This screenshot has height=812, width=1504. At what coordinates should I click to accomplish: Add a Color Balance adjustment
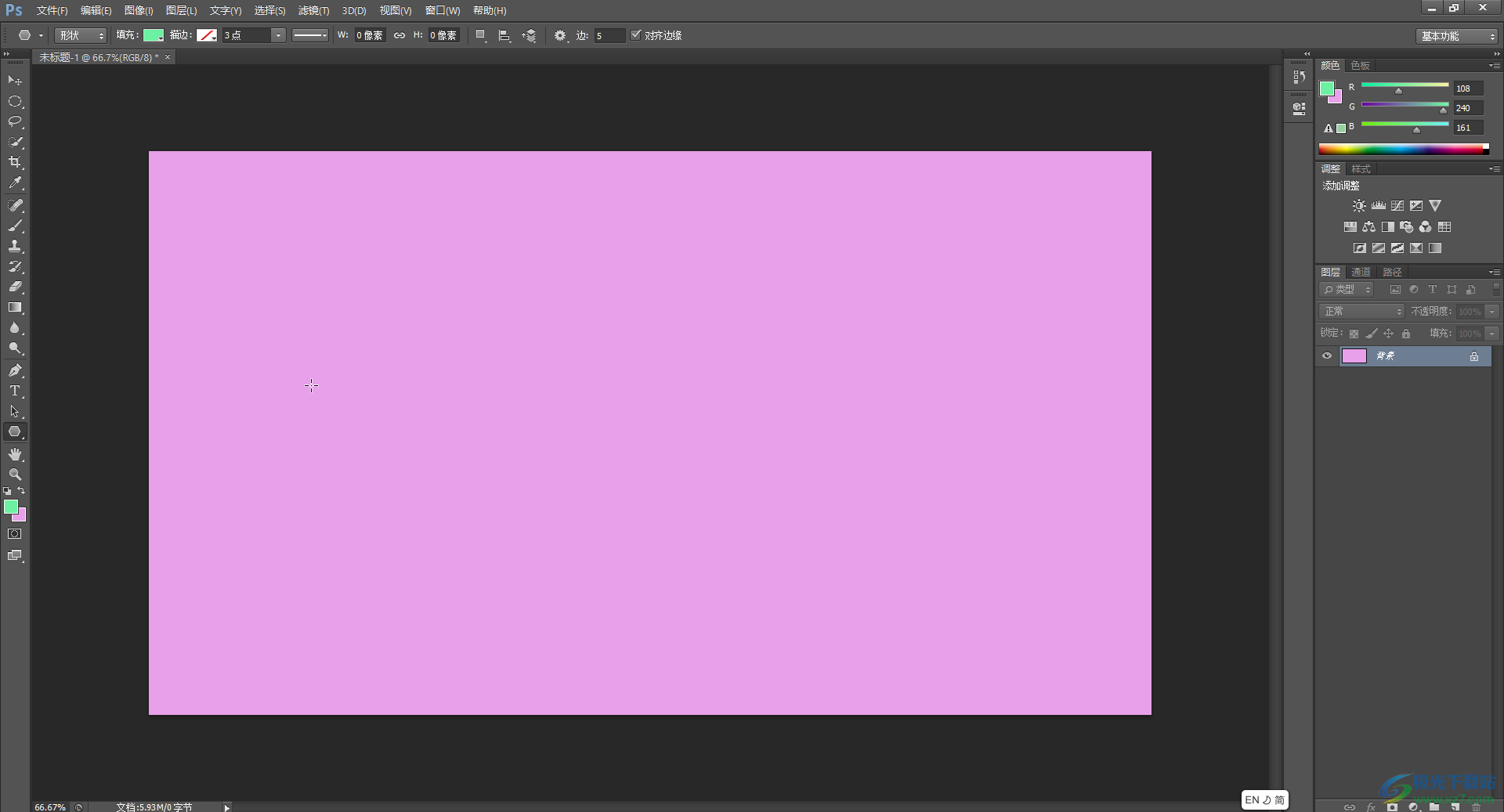coord(1368,227)
